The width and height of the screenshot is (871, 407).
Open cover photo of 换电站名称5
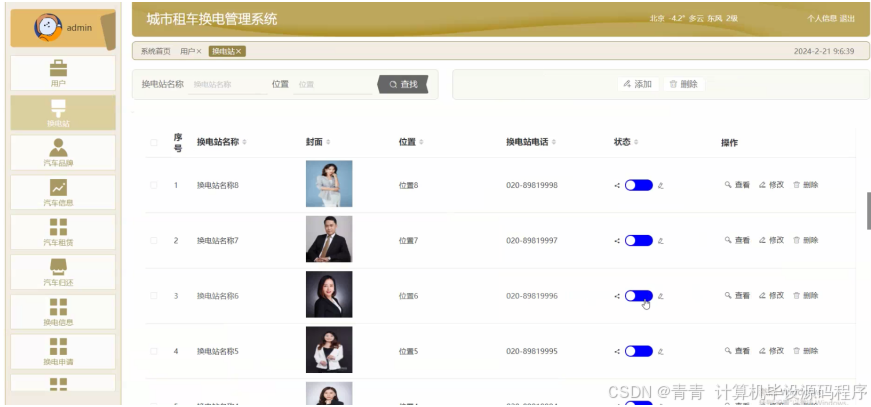[329, 350]
